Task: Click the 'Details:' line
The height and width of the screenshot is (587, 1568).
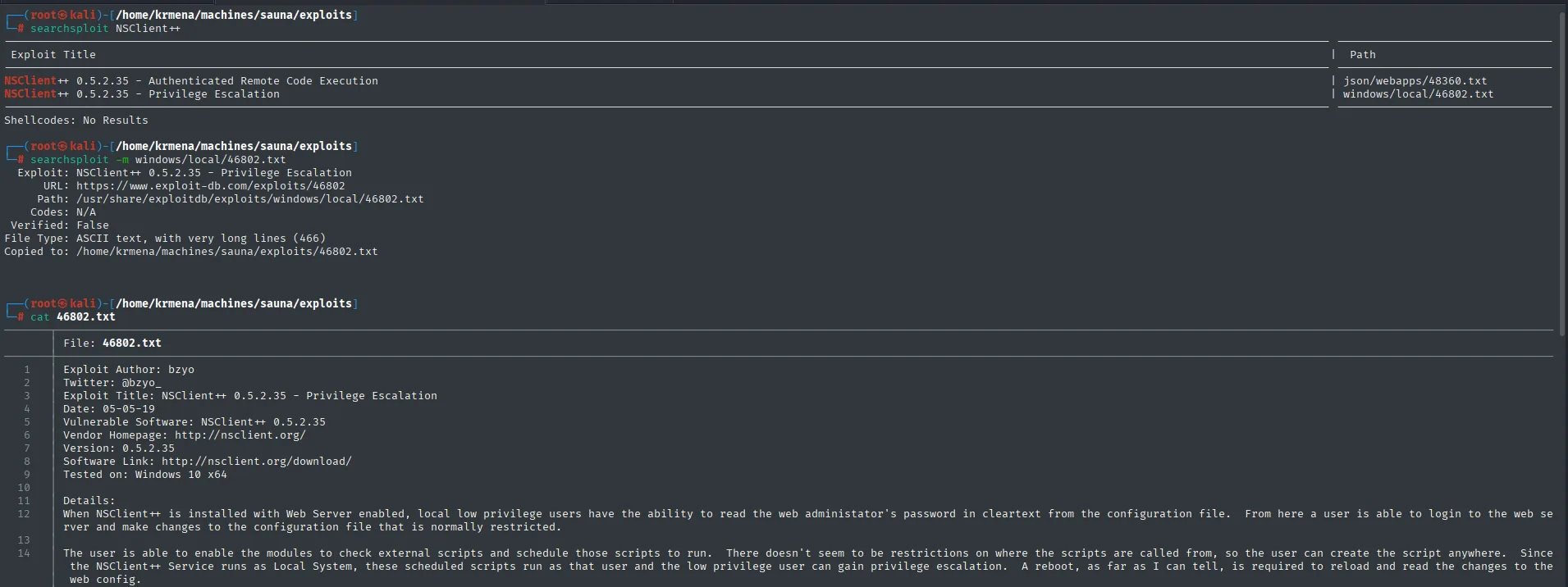Action: coord(89,501)
